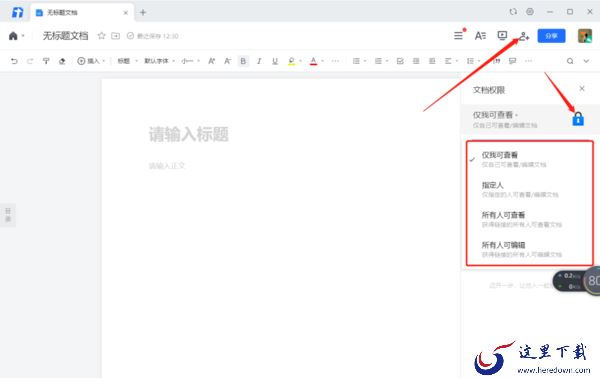Image resolution: width=600 pixels, height=378 pixels.
Task: Search within document via magnifier icon
Action: point(570,61)
